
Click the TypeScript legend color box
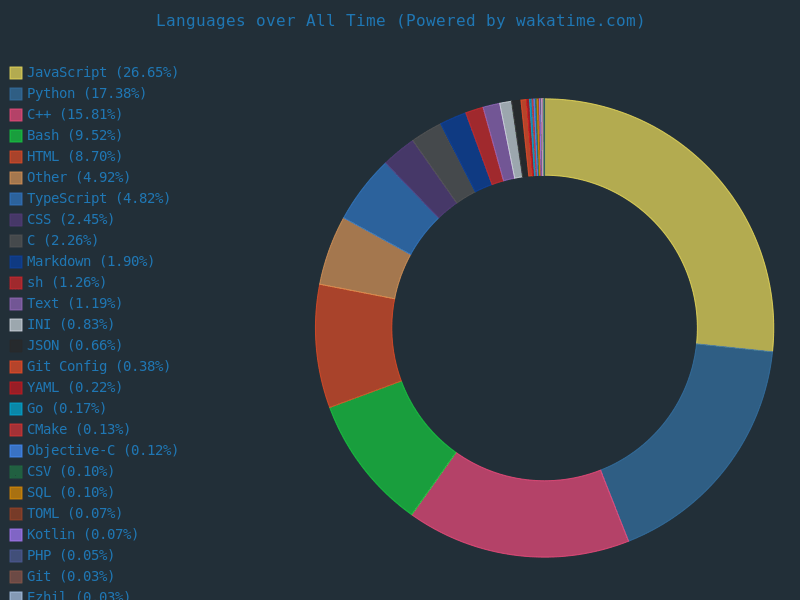(x=16, y=199)
